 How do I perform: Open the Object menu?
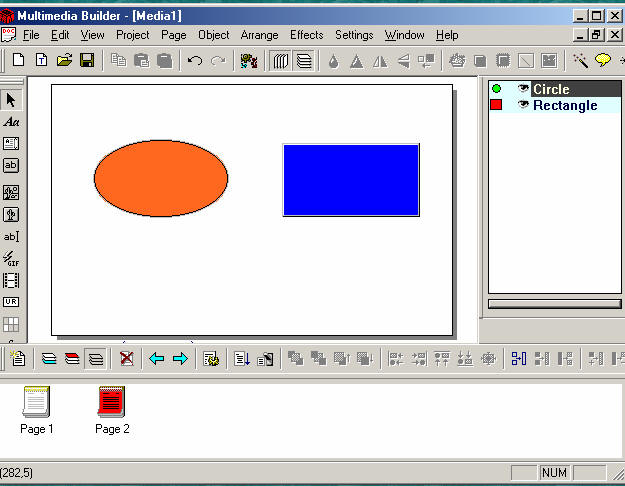click(214, 35)
